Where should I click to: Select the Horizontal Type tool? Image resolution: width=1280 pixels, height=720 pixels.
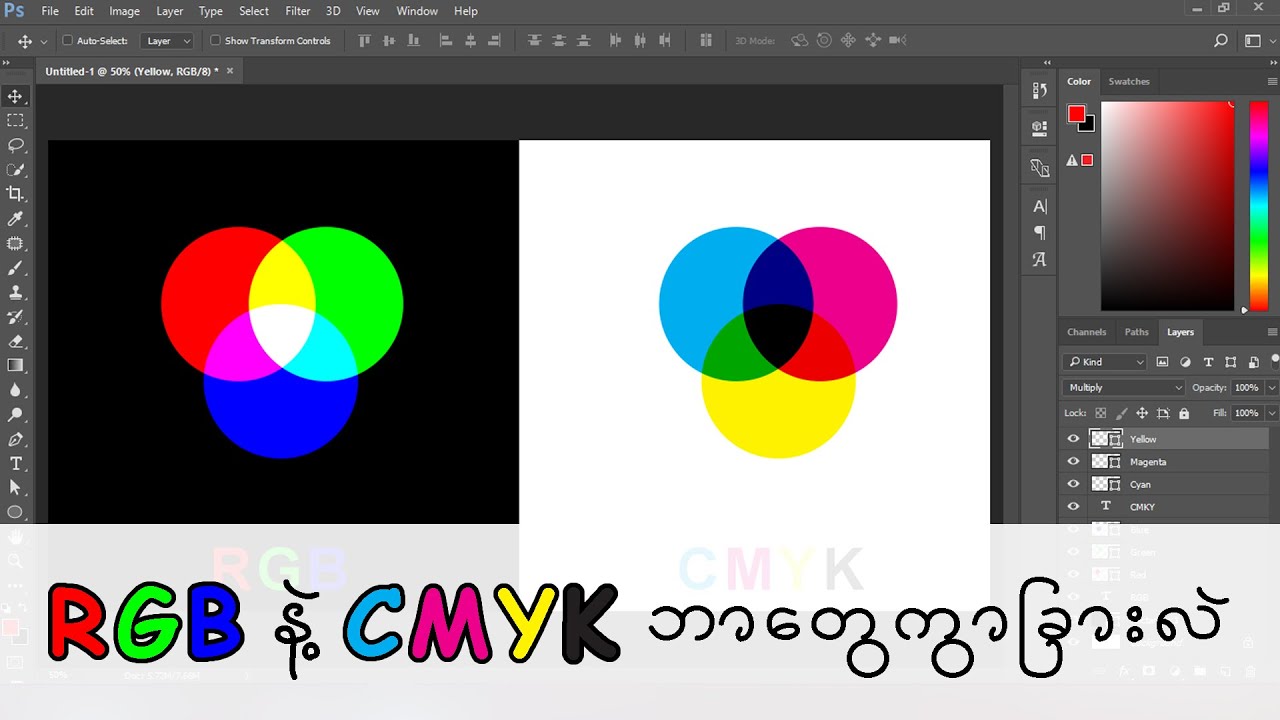[x=15, y=464]
